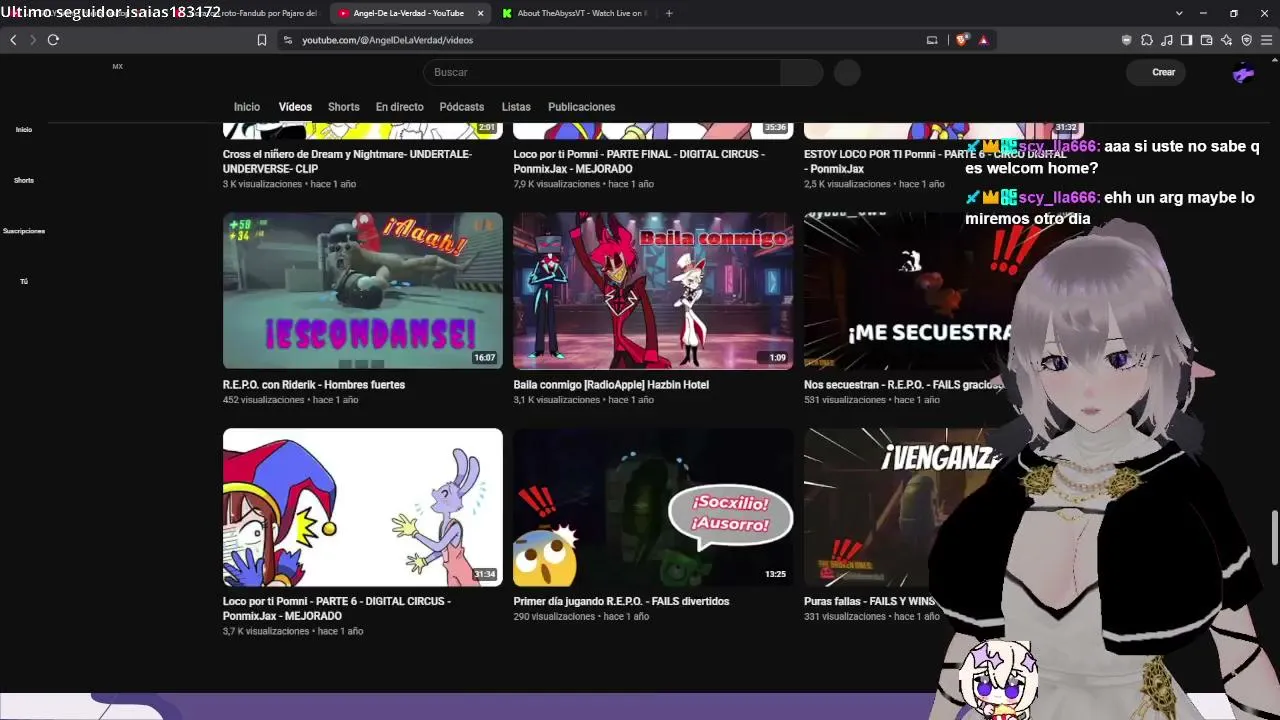The image size is (1280, 720).
Task: Open ¡ESCONDANSE! R.E.P.O. video thumbnail
Action: 363,291
